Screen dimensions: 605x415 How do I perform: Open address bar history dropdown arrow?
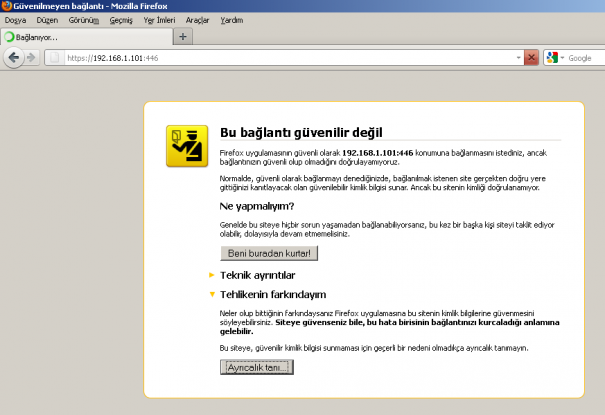coord(519,58)
